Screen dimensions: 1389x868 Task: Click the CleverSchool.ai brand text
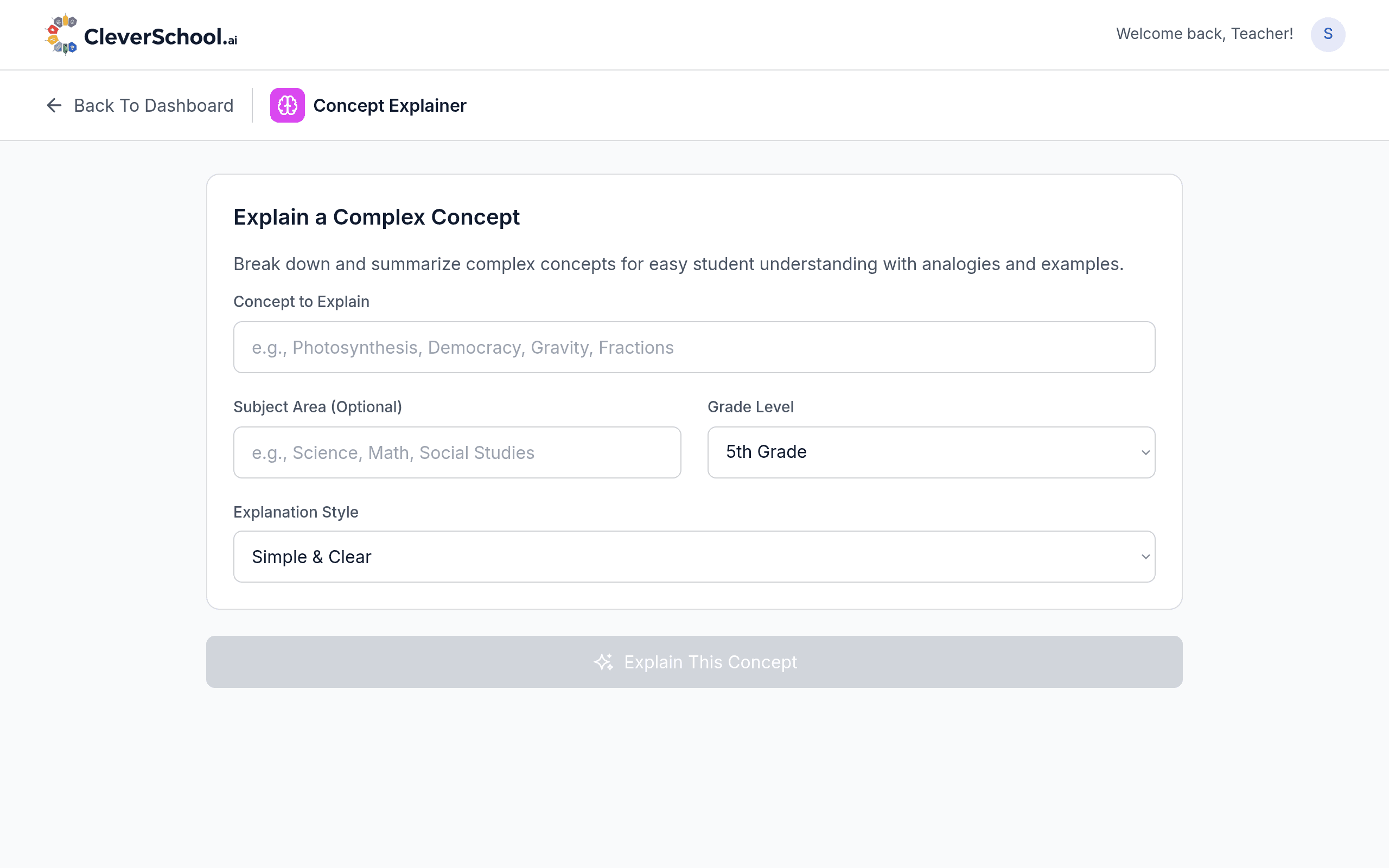[x=160, y=37]
